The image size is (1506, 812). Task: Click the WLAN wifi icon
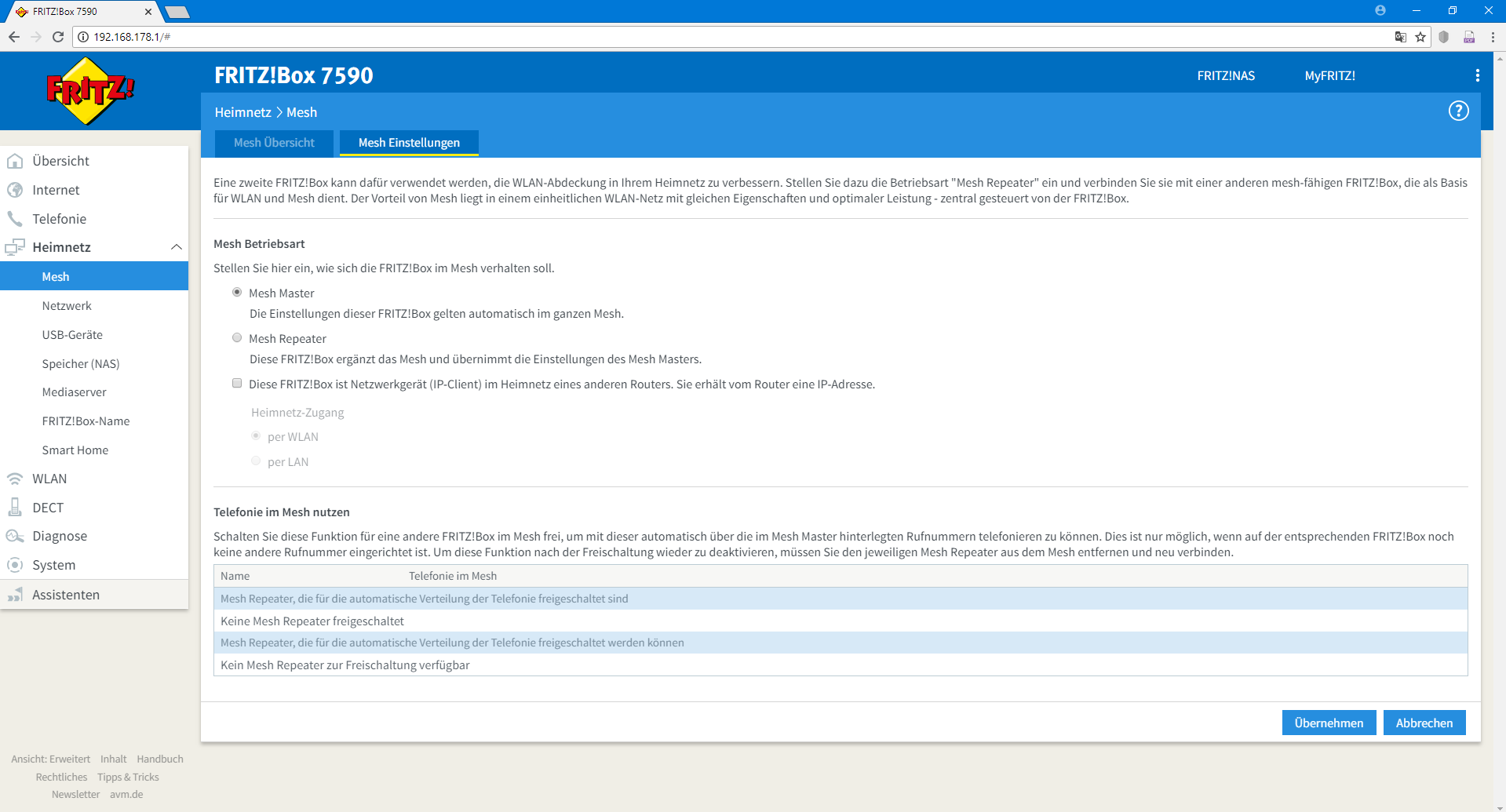15,479
